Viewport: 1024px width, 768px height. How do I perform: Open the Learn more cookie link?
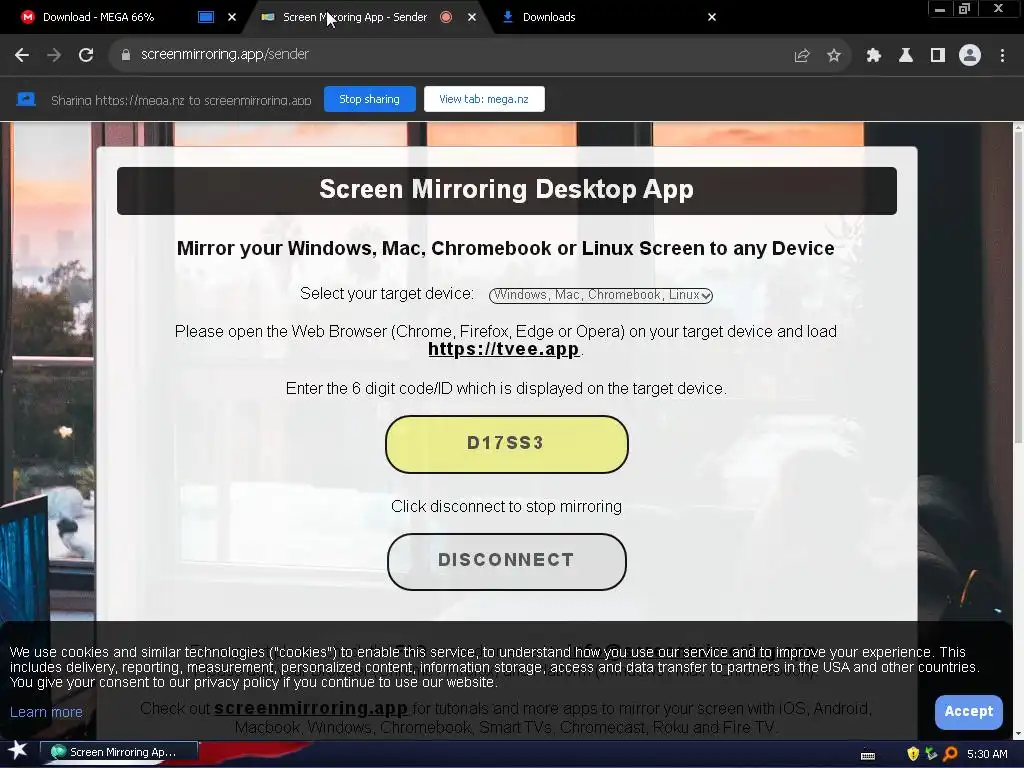[46, 712]
